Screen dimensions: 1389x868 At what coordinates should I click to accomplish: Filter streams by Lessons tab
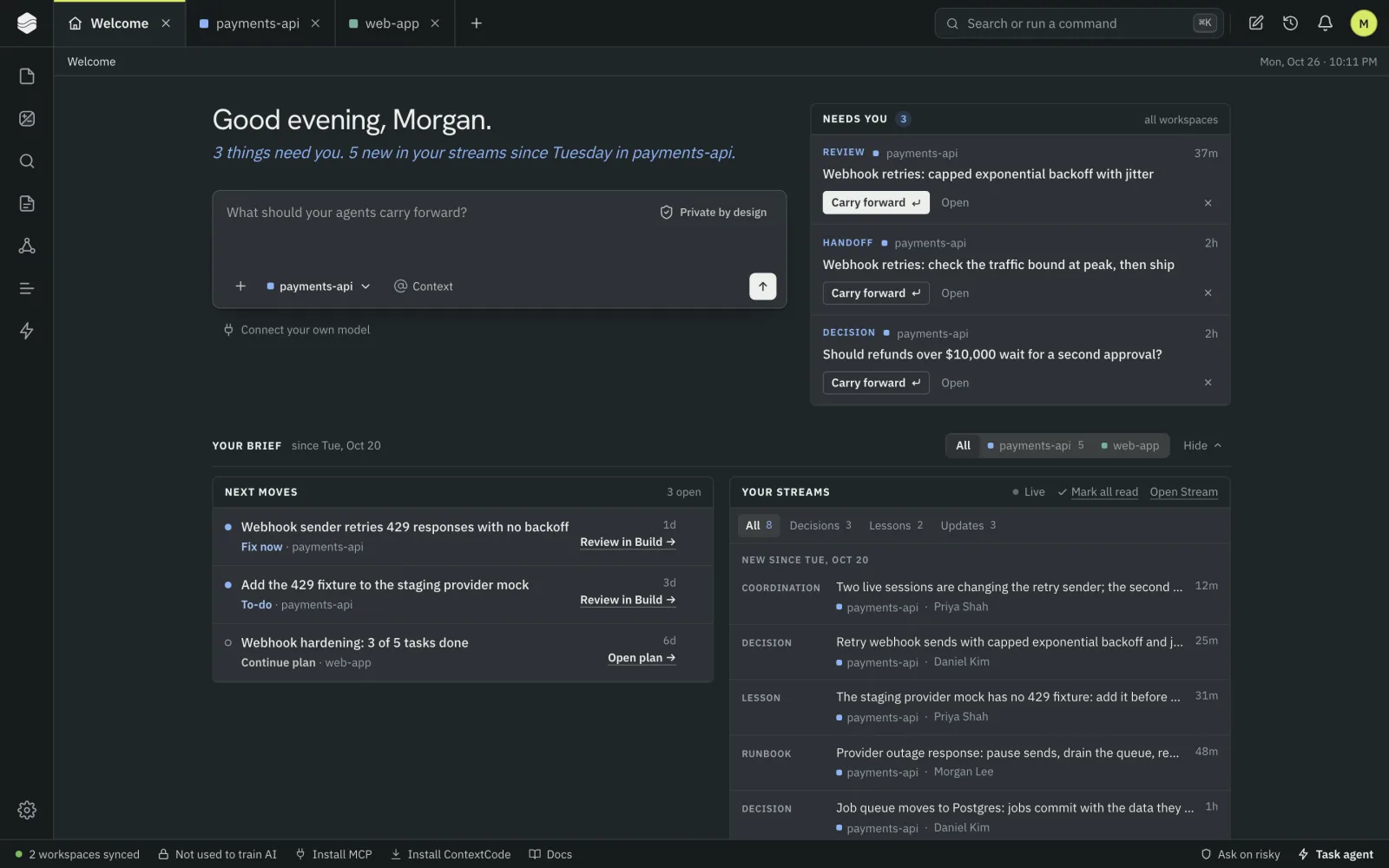tap(896, 526)
